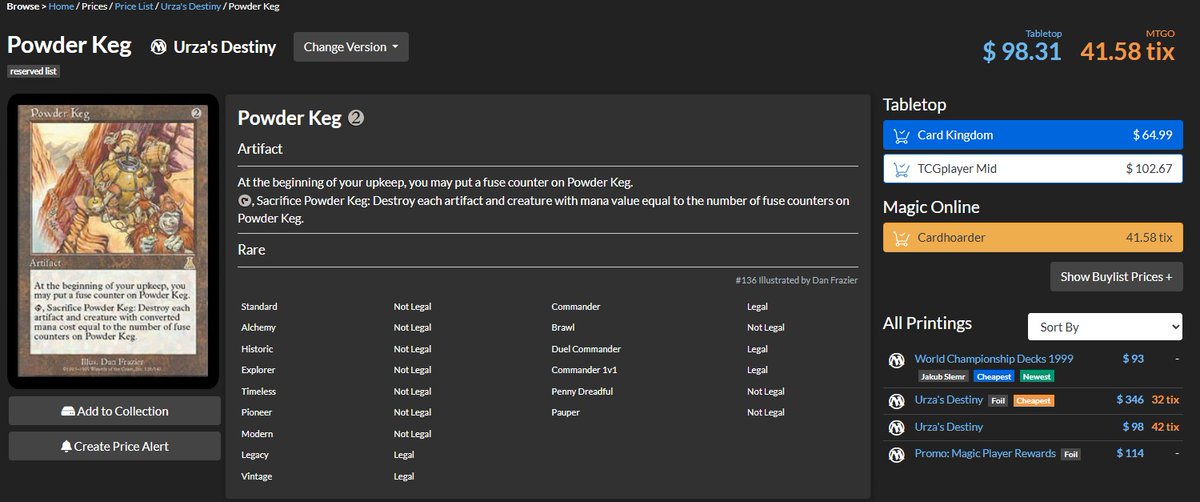Click the Duel Commander format label
Image resolution: width=1200 pixels, height=502 pixels.
coord(586,349)
